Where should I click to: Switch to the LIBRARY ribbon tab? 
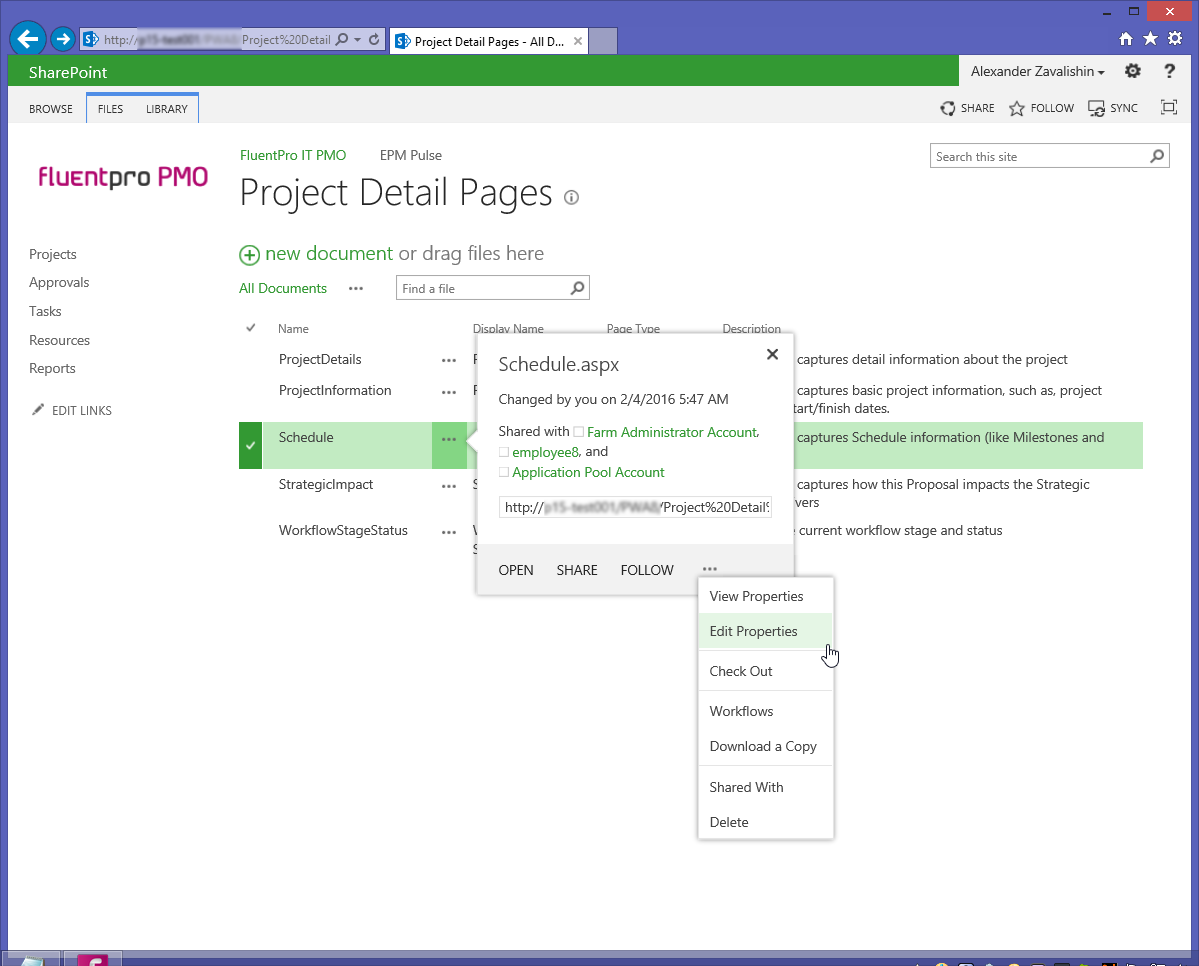pyautogui.click(x=167, y=109)
